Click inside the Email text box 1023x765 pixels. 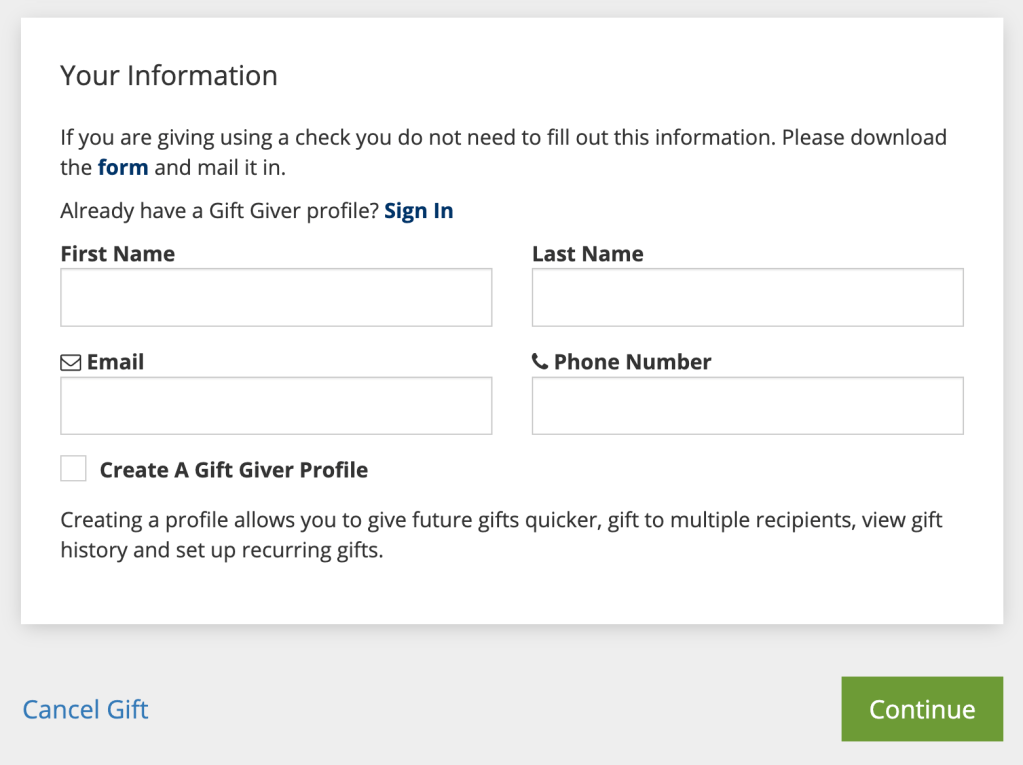coord(276,405)
